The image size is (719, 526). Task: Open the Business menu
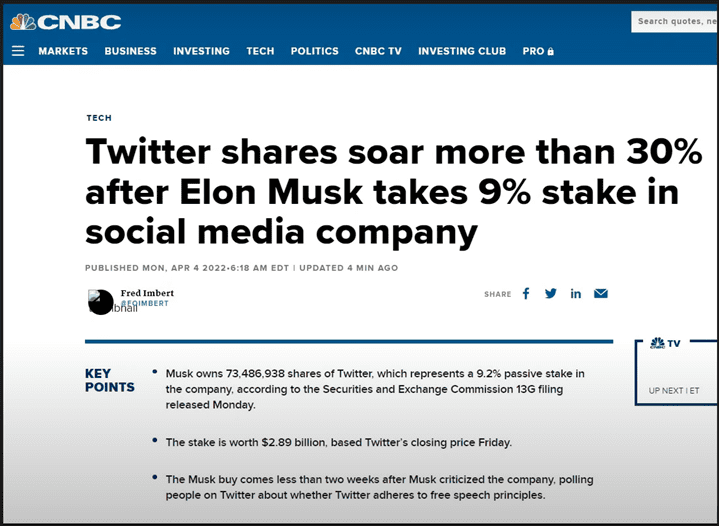(130, 51)
